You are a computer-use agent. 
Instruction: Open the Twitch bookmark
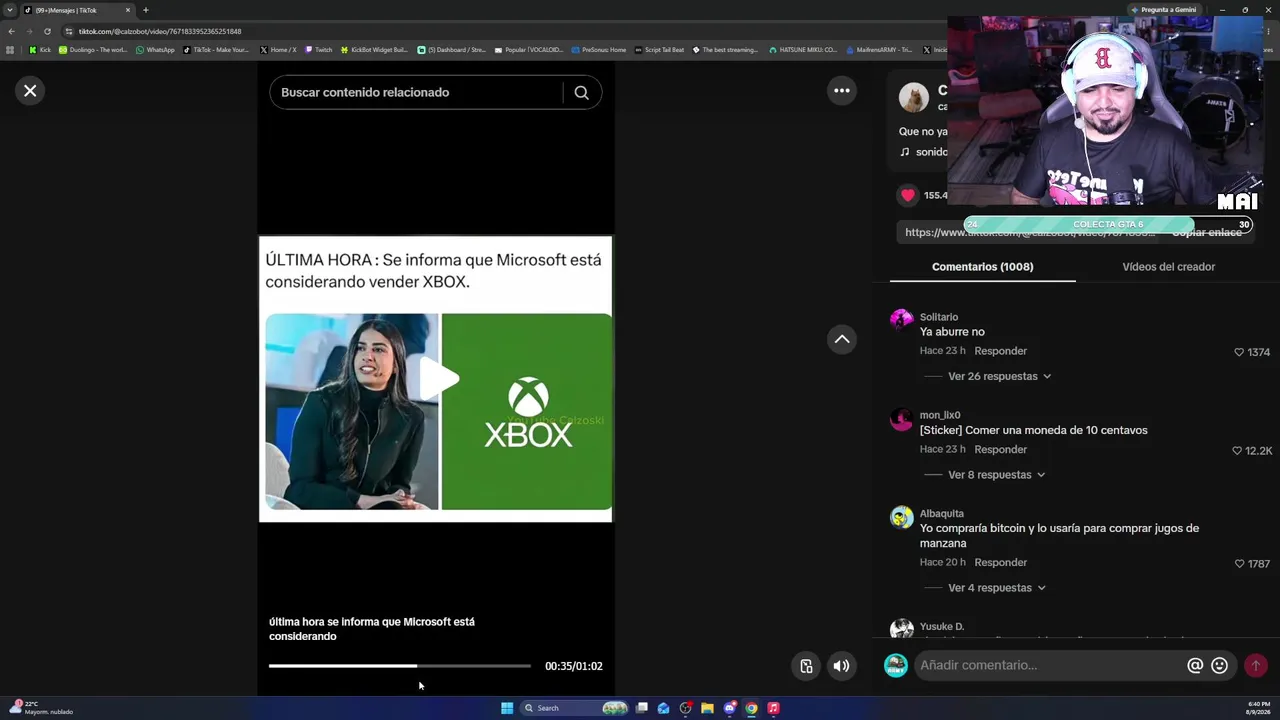[319, 50]
